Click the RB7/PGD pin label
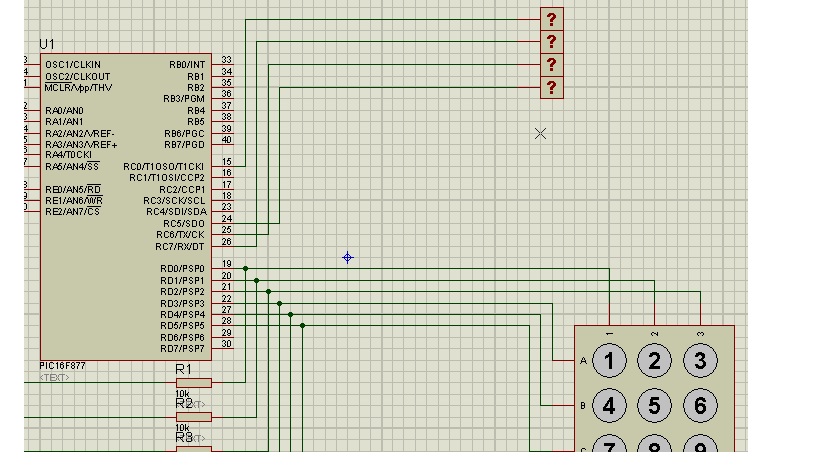Image resolution: width=819 pixels, height=466 pixels. (x=184, y=145)
